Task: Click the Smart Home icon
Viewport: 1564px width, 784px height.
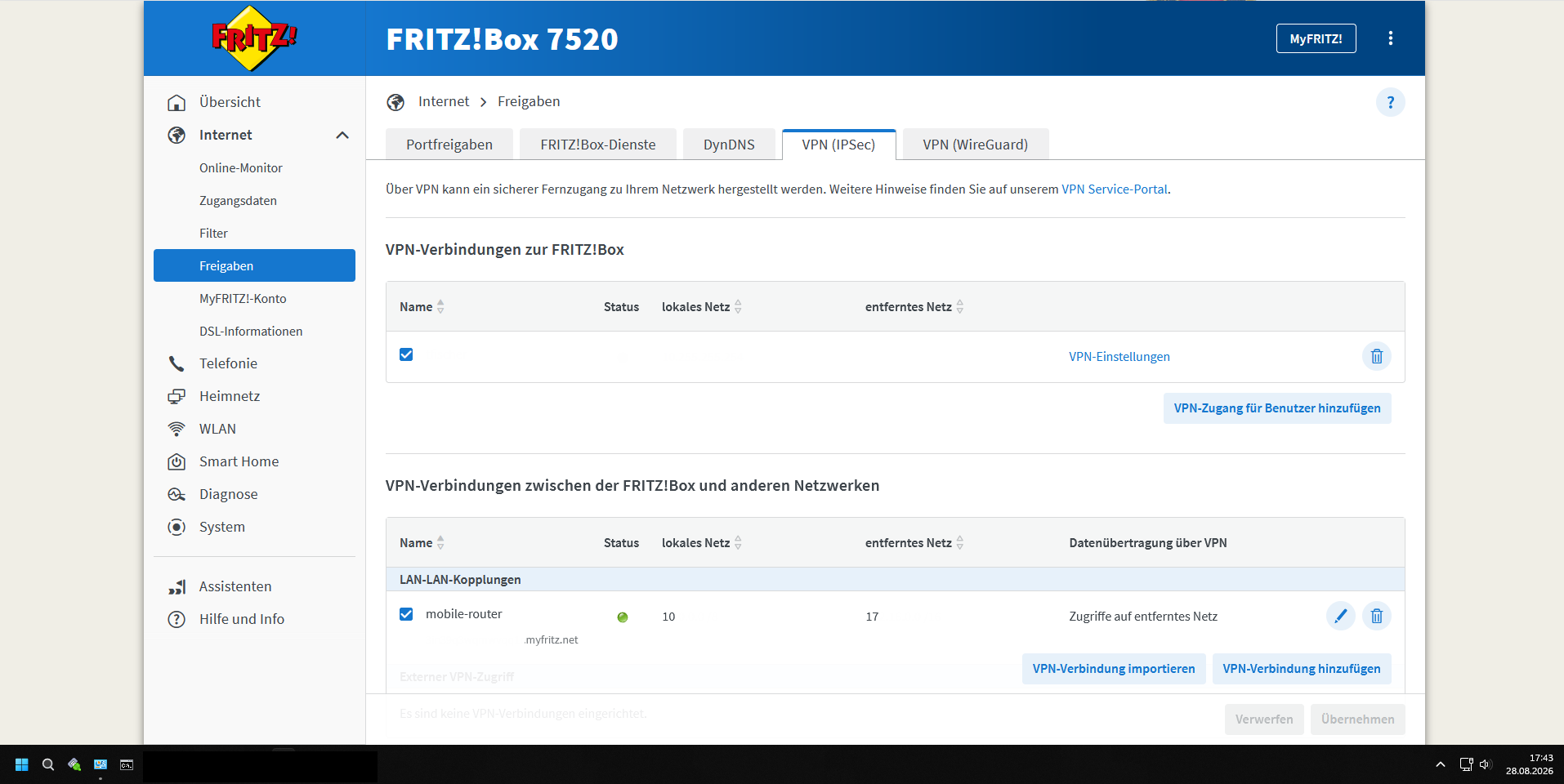Action: point(177,461)
